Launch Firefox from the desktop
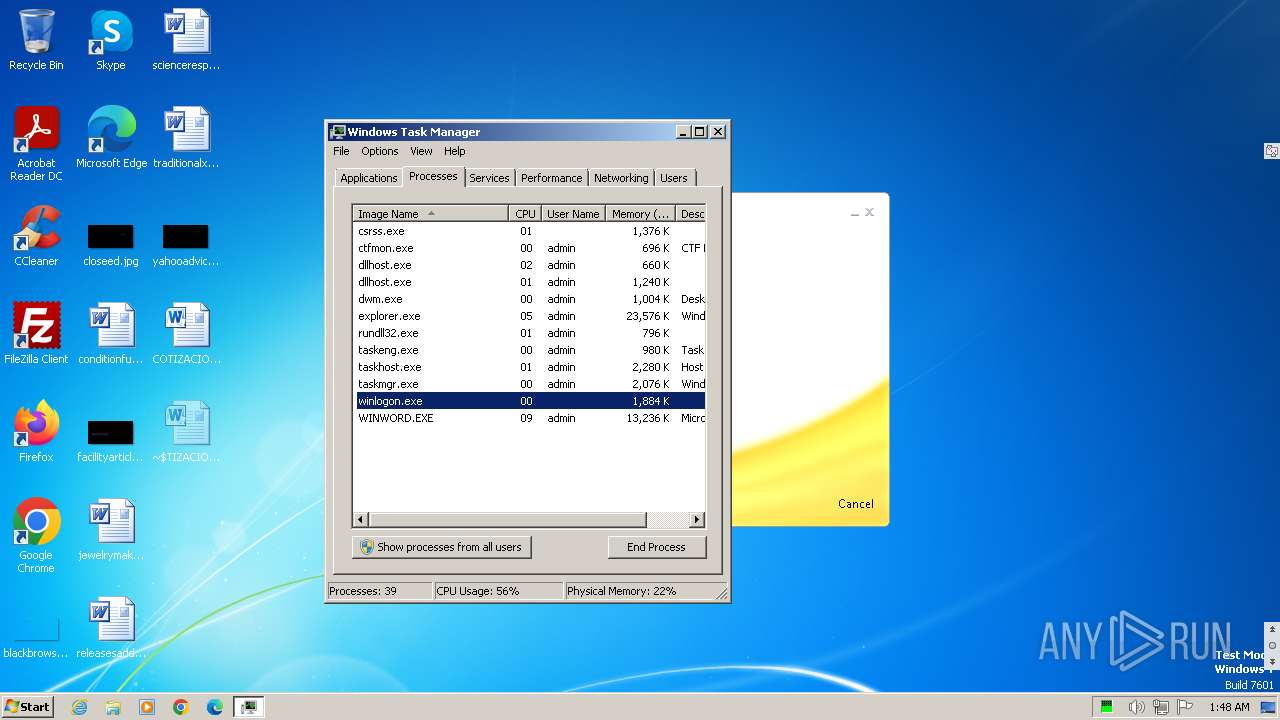1280x720 pixels. (x=36, y=431)
